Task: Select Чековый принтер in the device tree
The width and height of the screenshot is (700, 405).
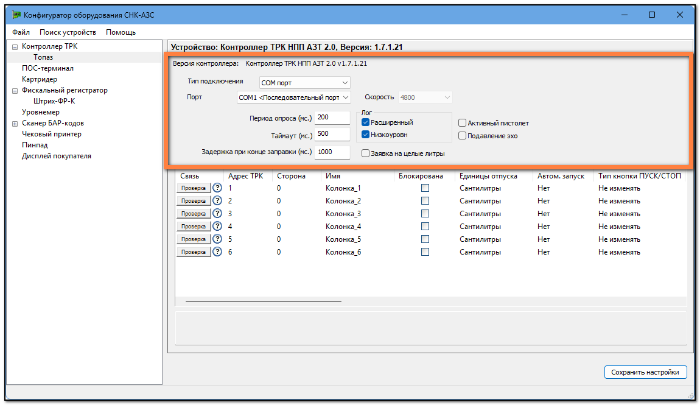Action: [52, 134]
